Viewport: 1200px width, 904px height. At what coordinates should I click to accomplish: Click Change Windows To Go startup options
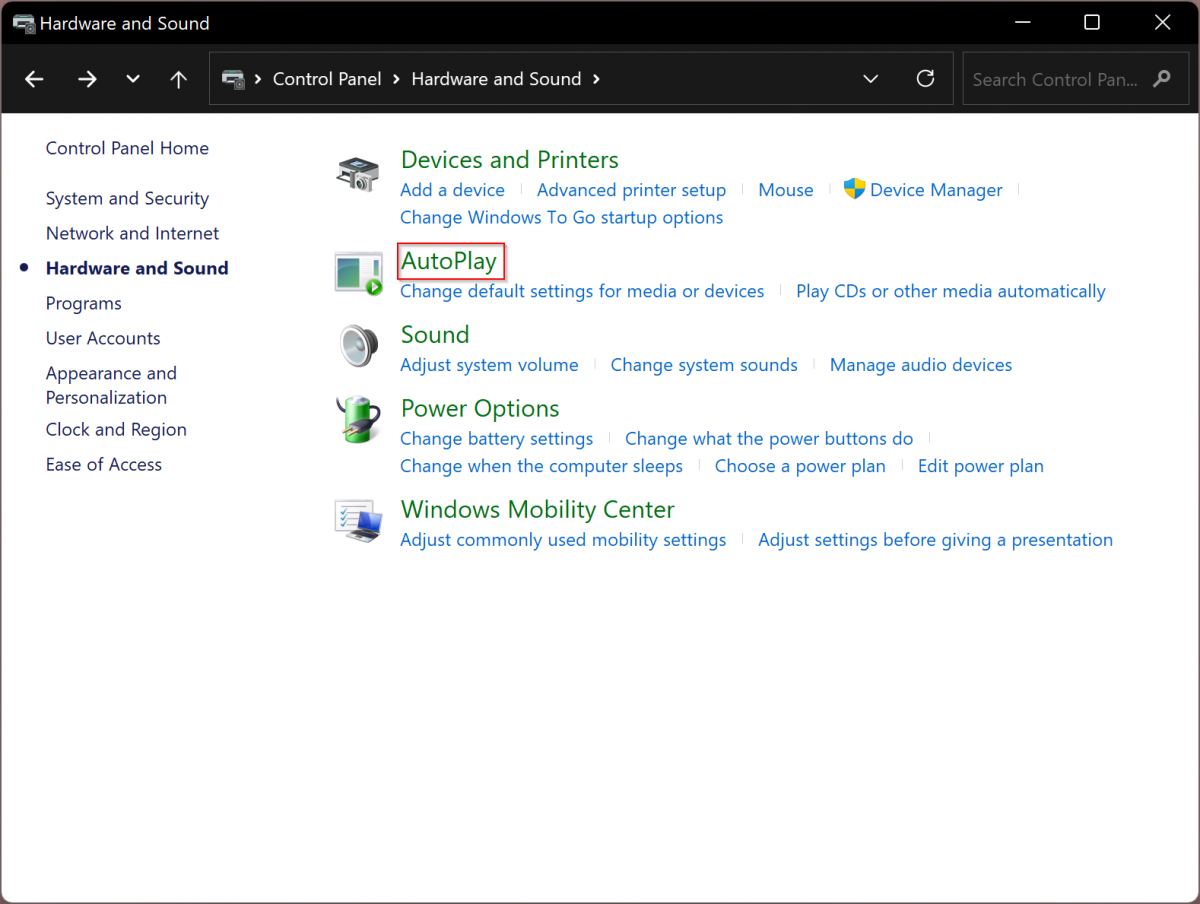pyautogui.click(x=561, y=217)
